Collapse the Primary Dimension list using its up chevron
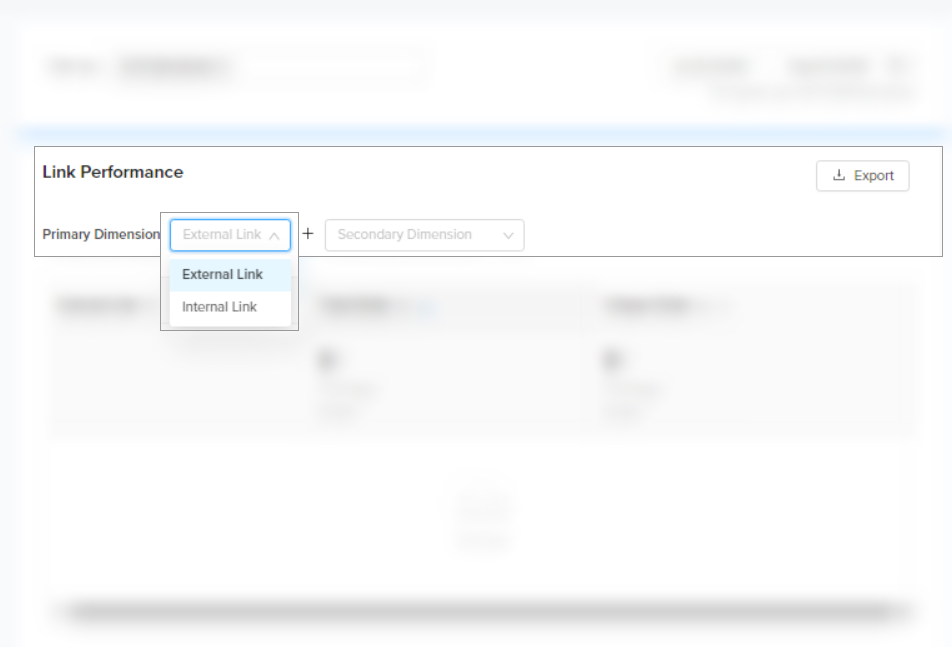 tap(274, 236)
